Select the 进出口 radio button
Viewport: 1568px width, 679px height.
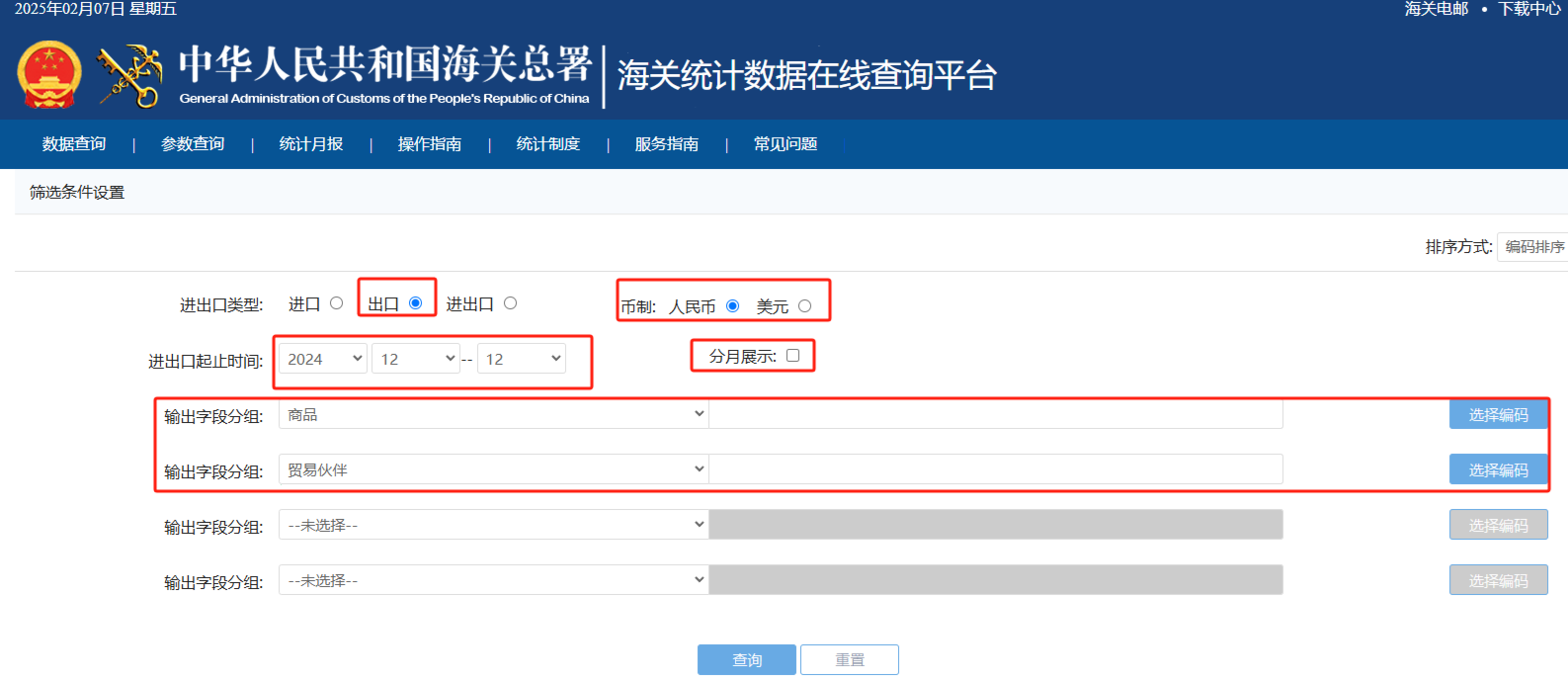click(x=511, y=303)
